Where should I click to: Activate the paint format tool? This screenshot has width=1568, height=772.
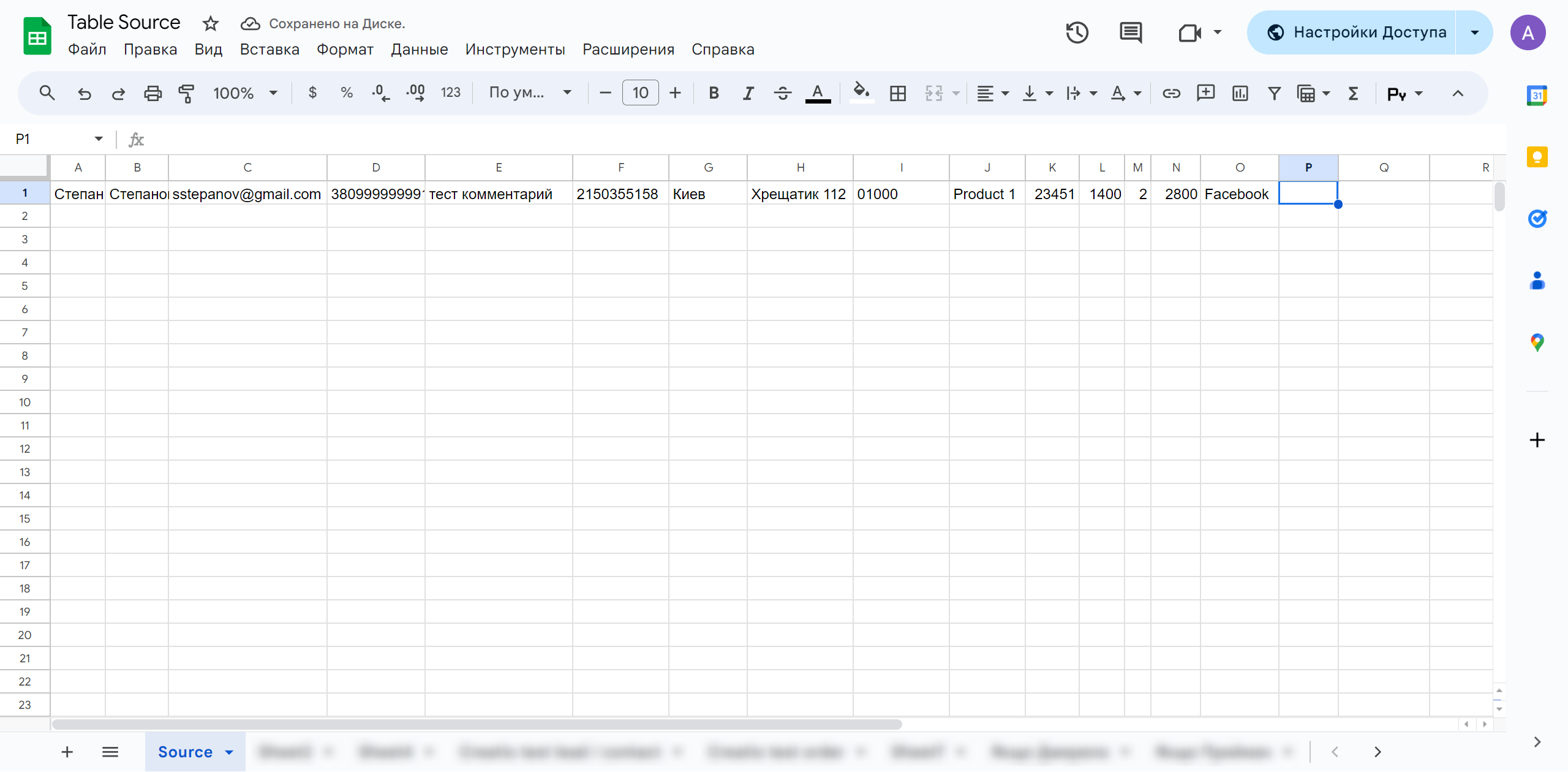(186, 93)
